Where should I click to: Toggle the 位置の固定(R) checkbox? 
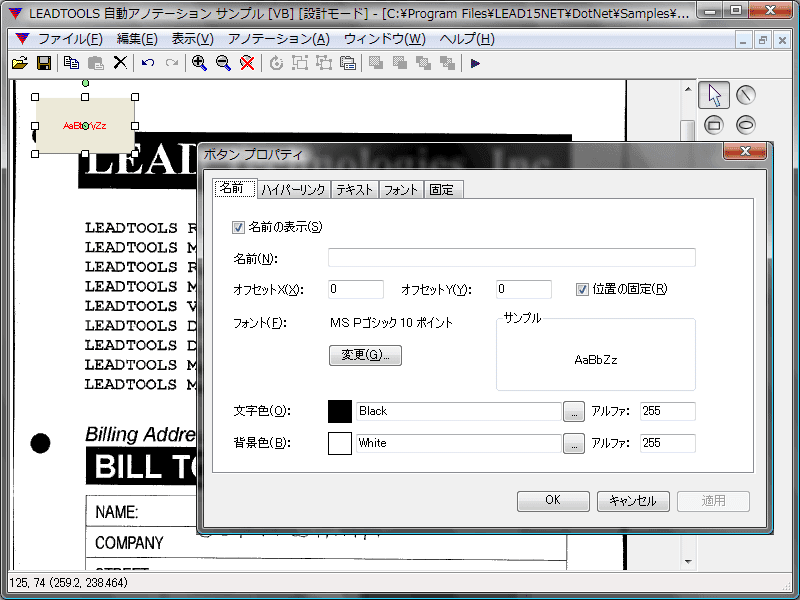(x=582, y=289)
